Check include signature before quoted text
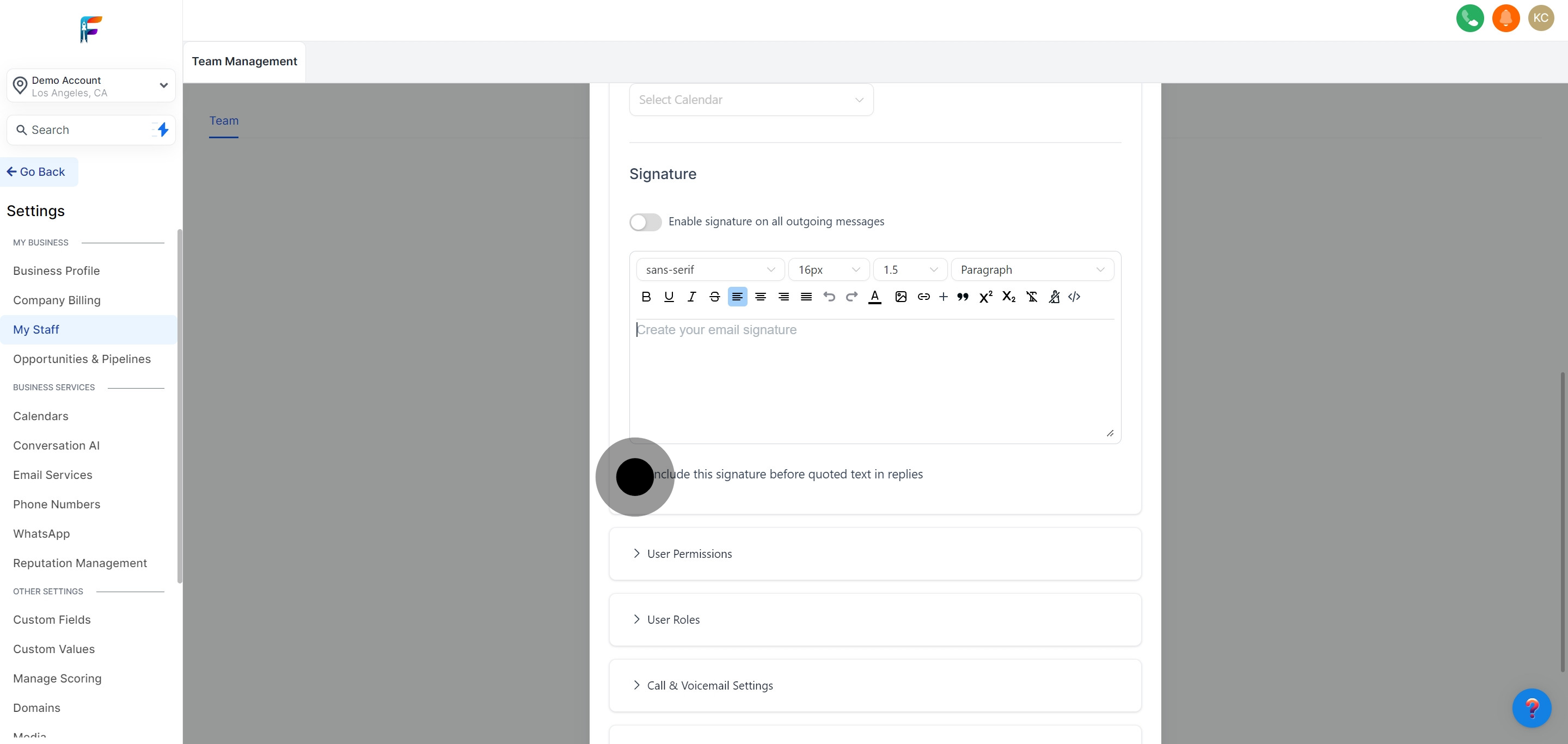This screenshot has height=744, width=1568. coord(636,475)
